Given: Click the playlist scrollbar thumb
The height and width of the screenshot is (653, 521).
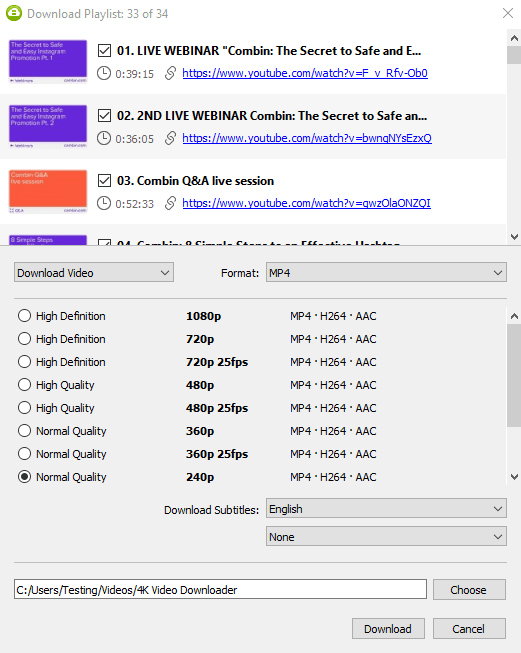Looking at the screenshot, I should coord(514,55).
